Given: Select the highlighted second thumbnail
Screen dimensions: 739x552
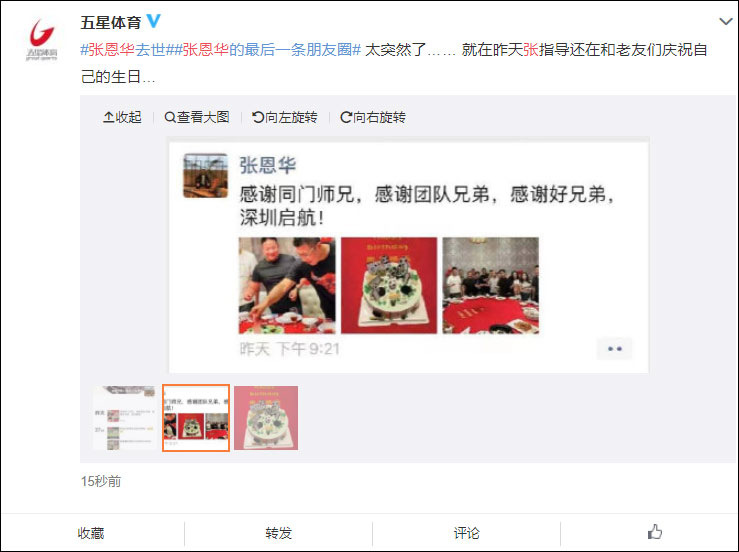Looking at the screenshot, I should tap(196, 418).
